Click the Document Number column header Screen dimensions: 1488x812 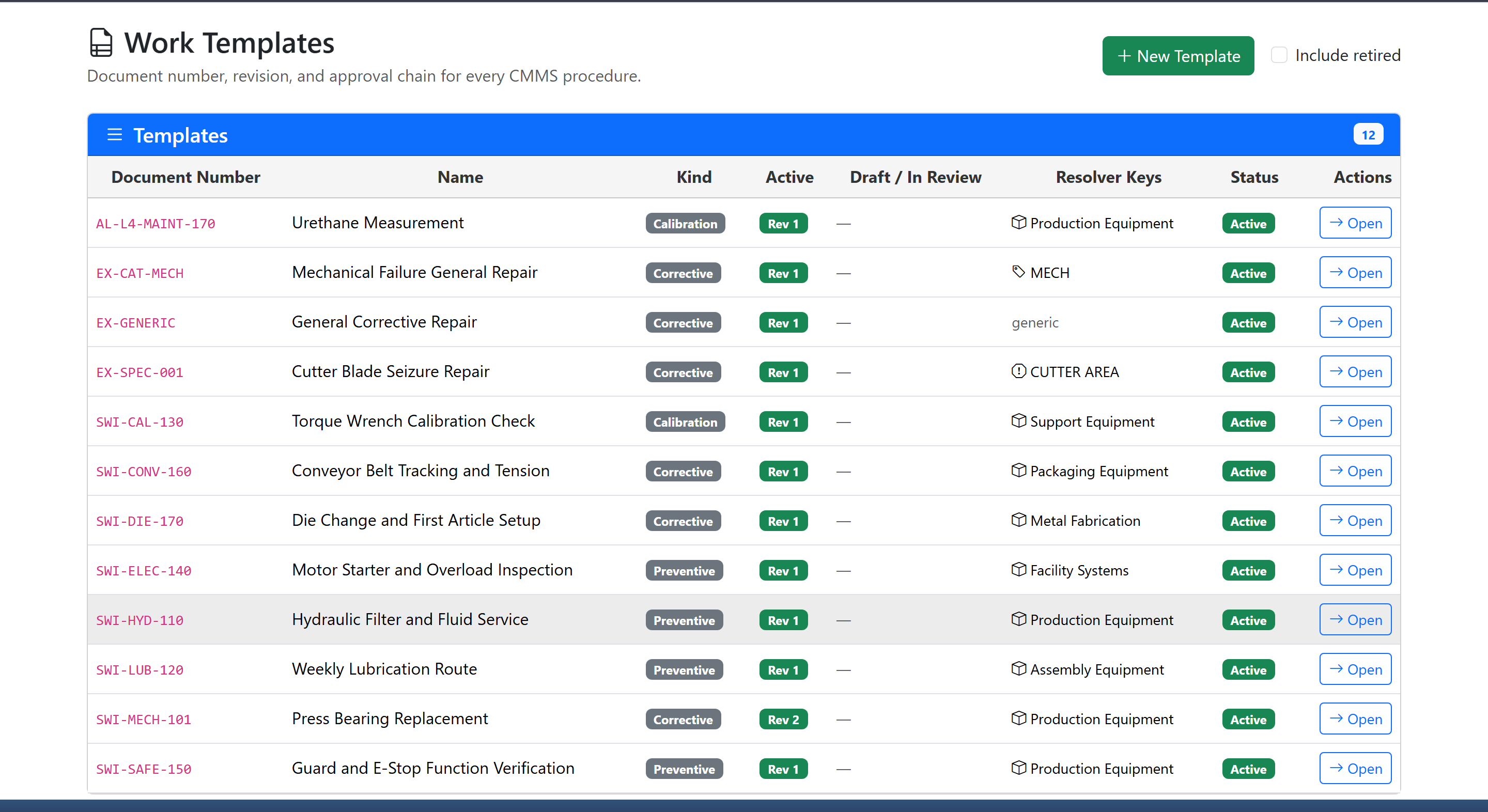185,177
